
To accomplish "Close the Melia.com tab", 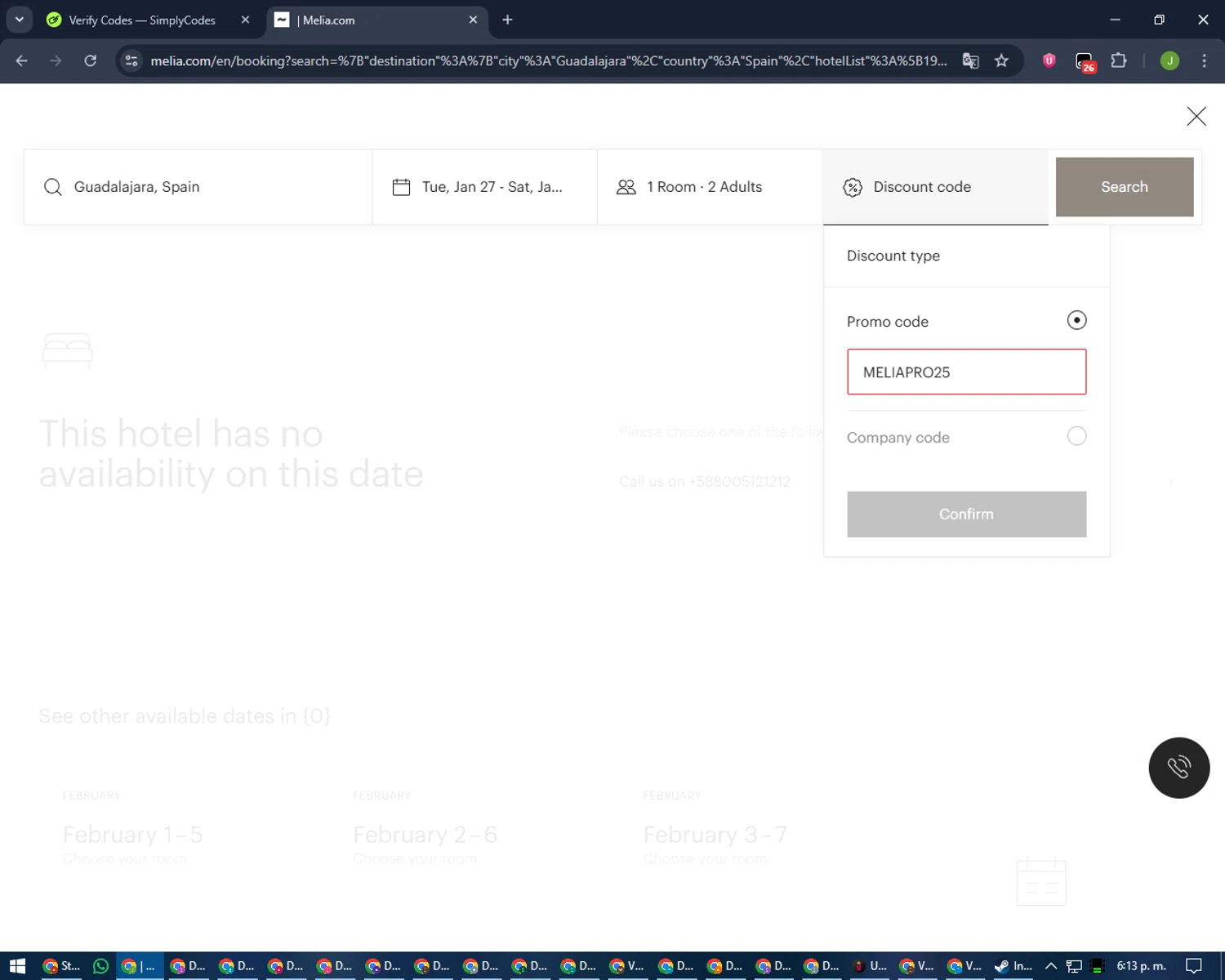I will coord(473,20).
